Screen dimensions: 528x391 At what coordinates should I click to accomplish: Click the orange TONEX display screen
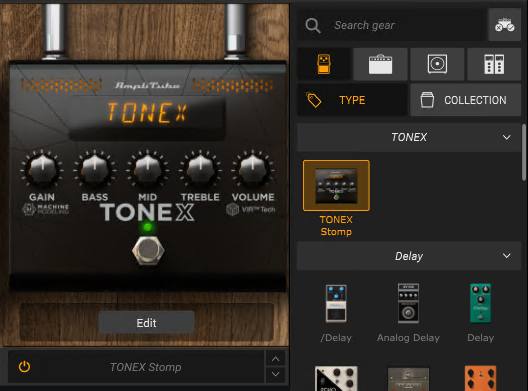tap(147, 118)
